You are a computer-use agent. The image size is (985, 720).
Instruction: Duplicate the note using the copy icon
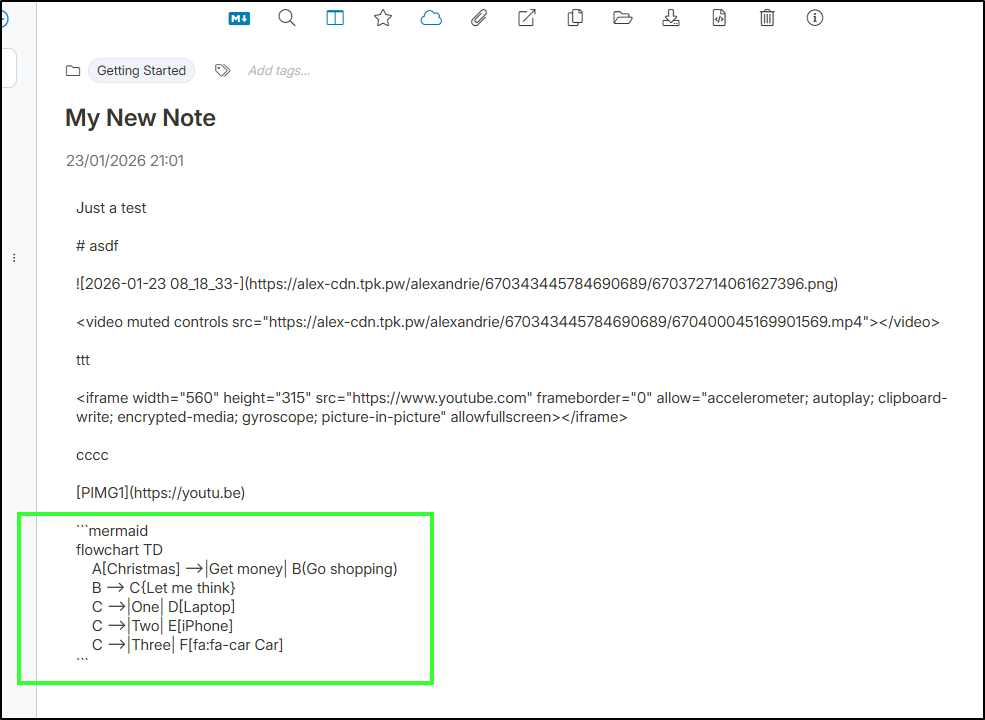click(575, 18)
